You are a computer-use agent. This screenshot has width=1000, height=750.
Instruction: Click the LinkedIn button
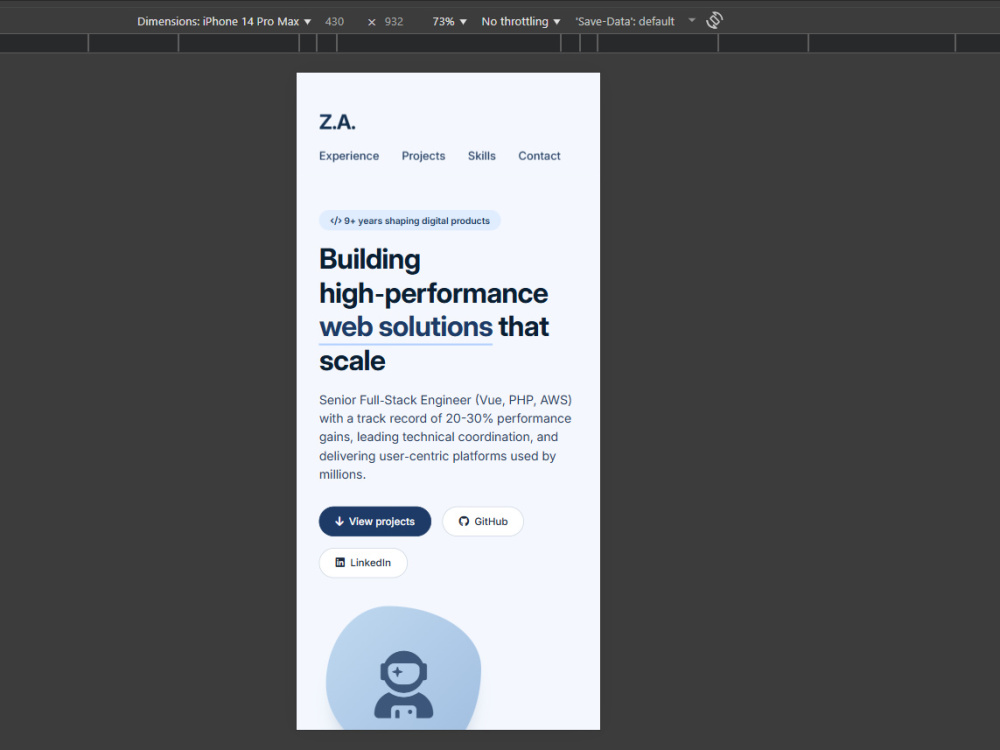[363, 562]
